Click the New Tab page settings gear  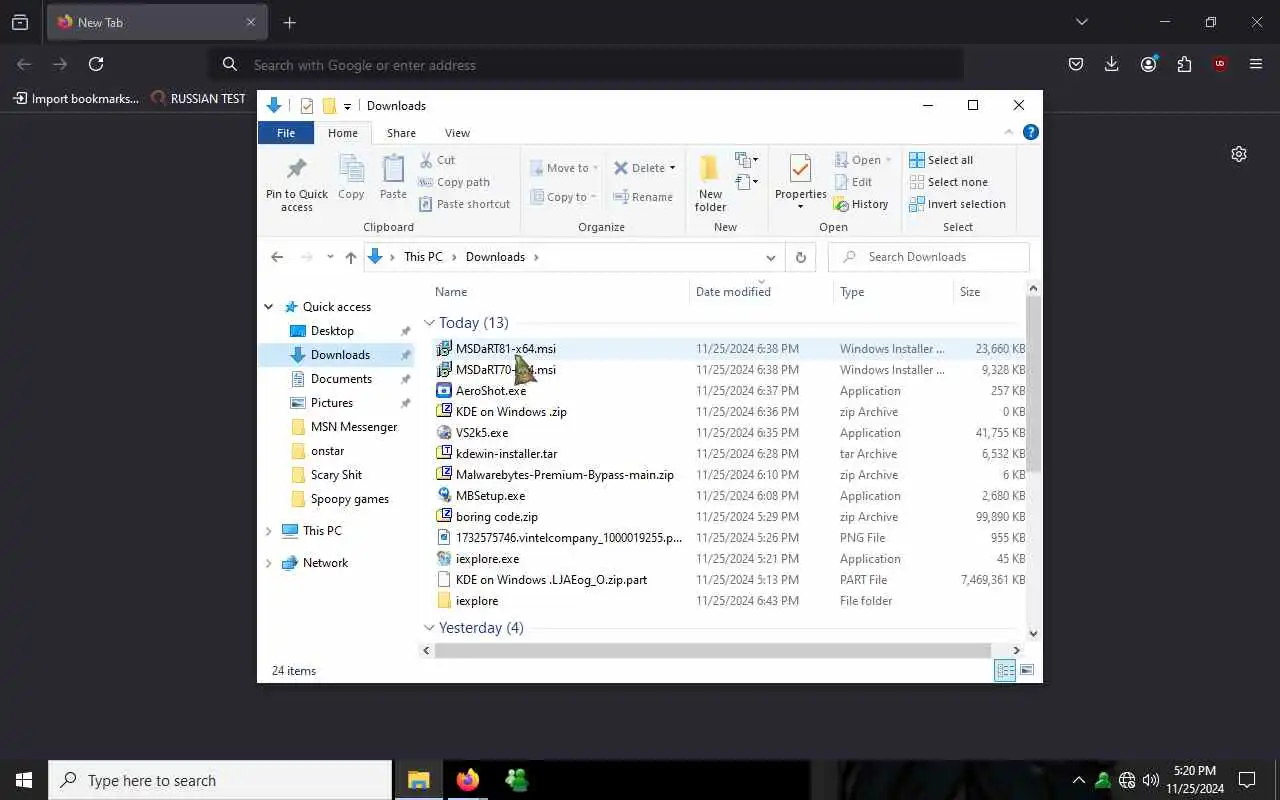tap(1239, 154)
